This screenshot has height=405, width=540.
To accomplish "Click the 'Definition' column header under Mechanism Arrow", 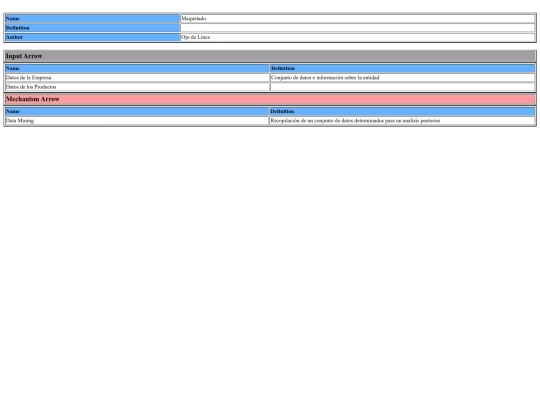I will pyautogui.click(x=402, y=112).
